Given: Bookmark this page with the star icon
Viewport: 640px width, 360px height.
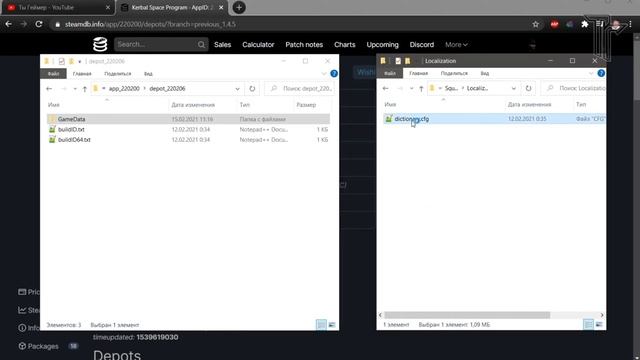Looking at the screenshot, I should pos(536,24).
